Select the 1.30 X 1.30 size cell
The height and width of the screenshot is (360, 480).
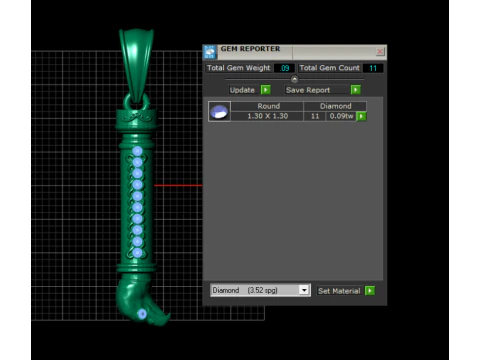[x=267, y=116]
